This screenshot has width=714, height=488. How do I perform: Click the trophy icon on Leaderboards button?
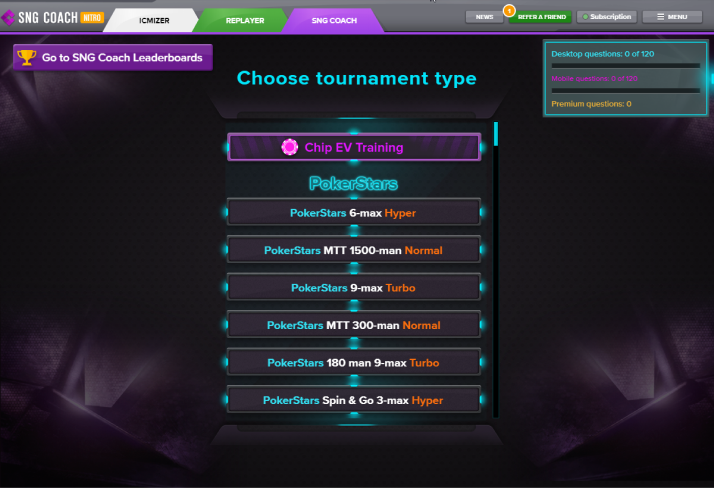pos(26,57)
